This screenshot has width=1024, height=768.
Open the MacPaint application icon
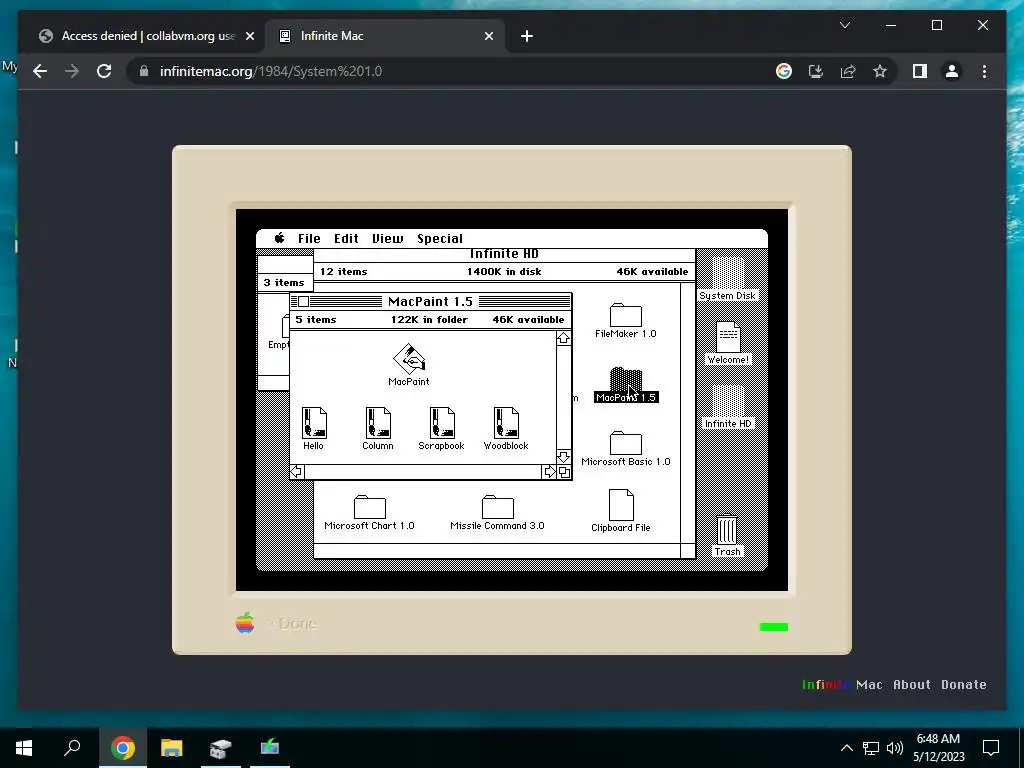pos(409,358)
